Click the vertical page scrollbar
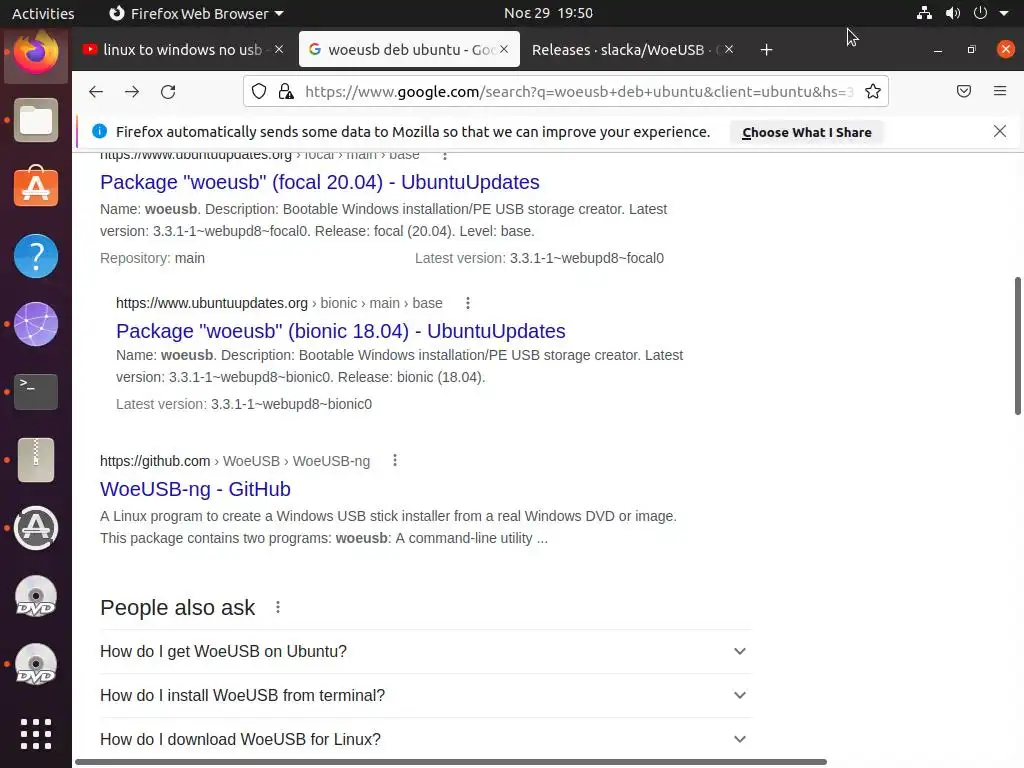The image size is (1024, 768). click(x=1017, y=346)
